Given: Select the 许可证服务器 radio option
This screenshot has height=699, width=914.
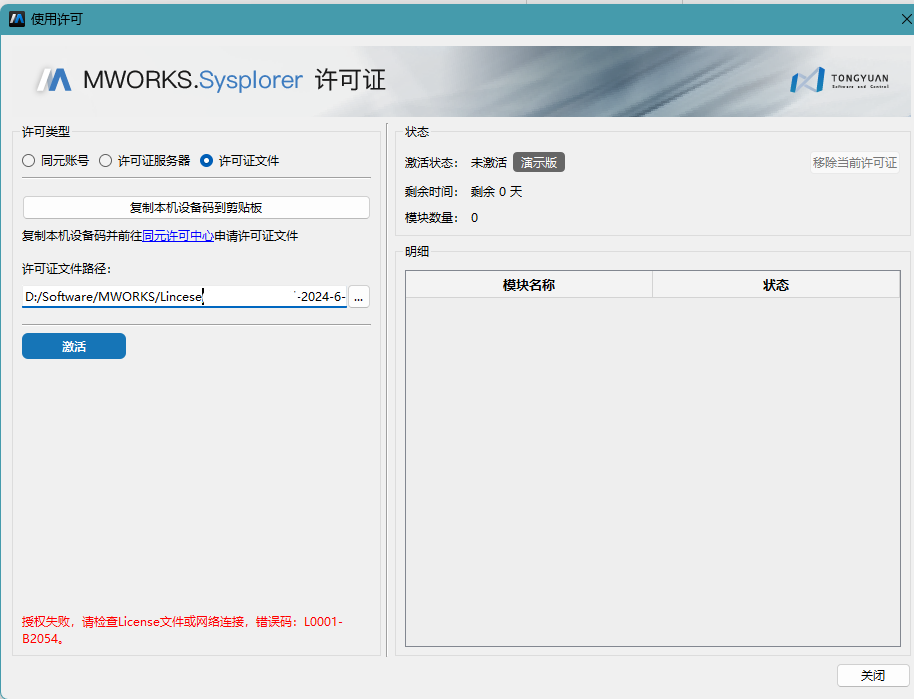Looking at the screenshot, I should 145,161.
